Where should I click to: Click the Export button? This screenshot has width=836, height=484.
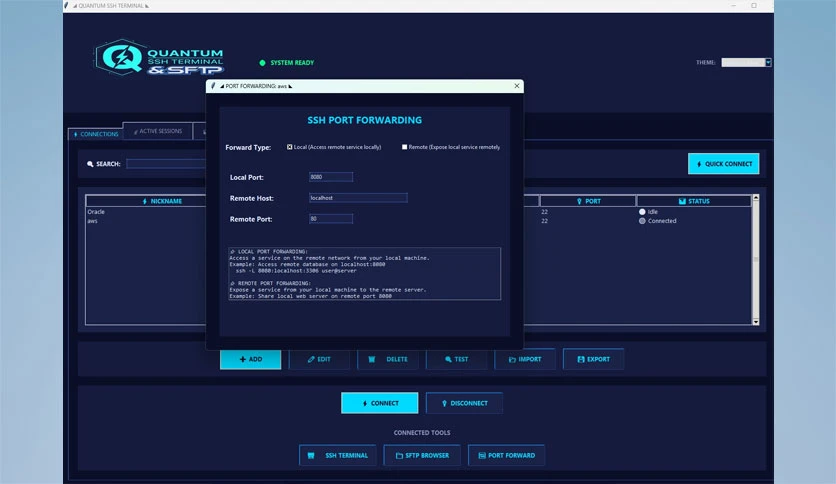593,359
